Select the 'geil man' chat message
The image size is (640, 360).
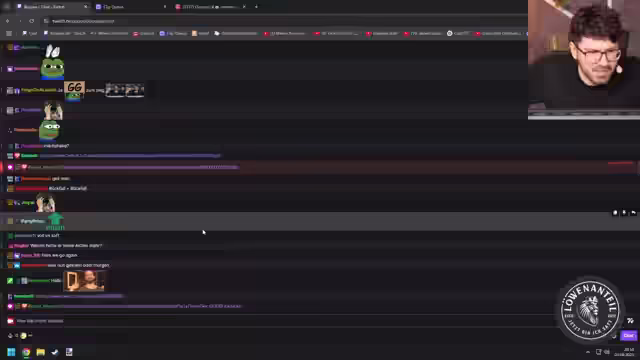click(x=61, y=178)
